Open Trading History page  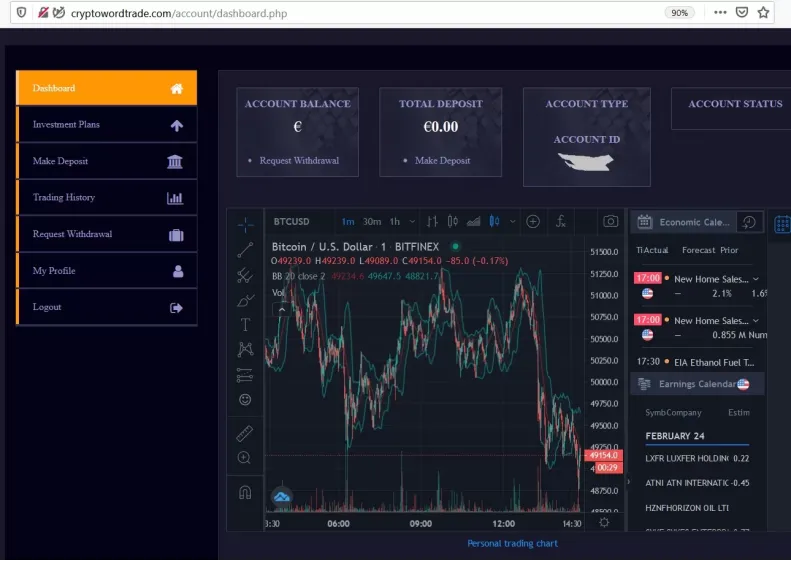(106, 198)
